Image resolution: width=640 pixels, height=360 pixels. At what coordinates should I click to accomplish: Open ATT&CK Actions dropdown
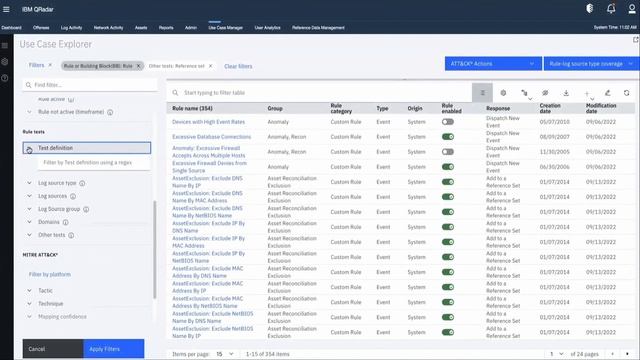click(493, 64)
